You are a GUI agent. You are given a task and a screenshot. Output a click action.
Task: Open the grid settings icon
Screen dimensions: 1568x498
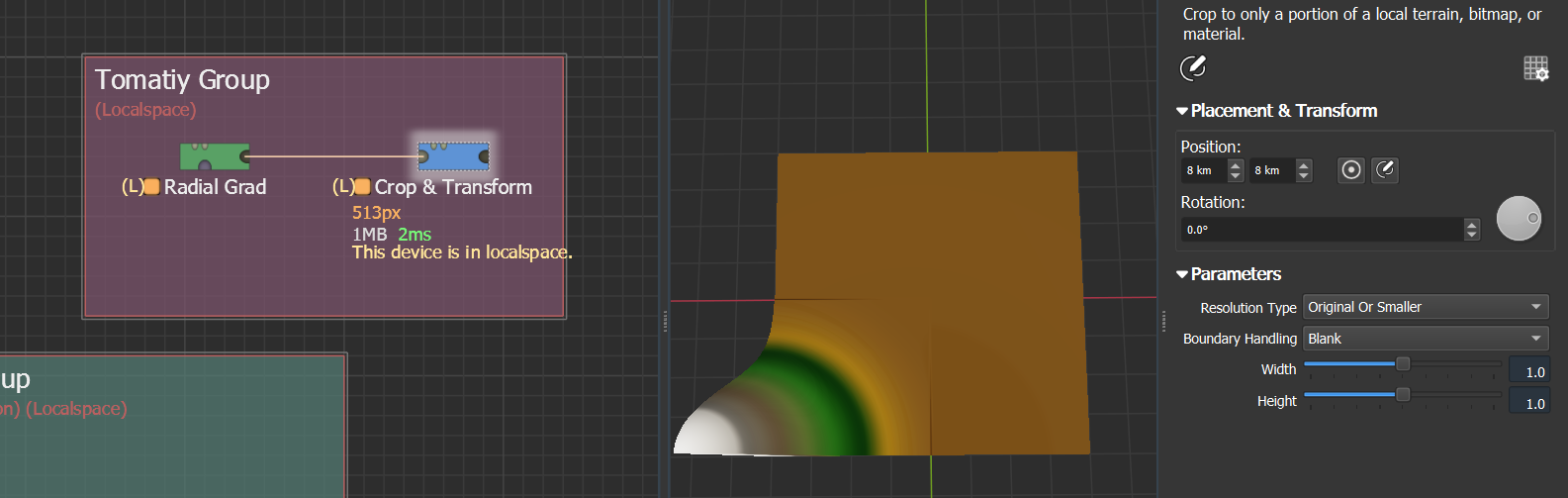[x=1535, y=68]
